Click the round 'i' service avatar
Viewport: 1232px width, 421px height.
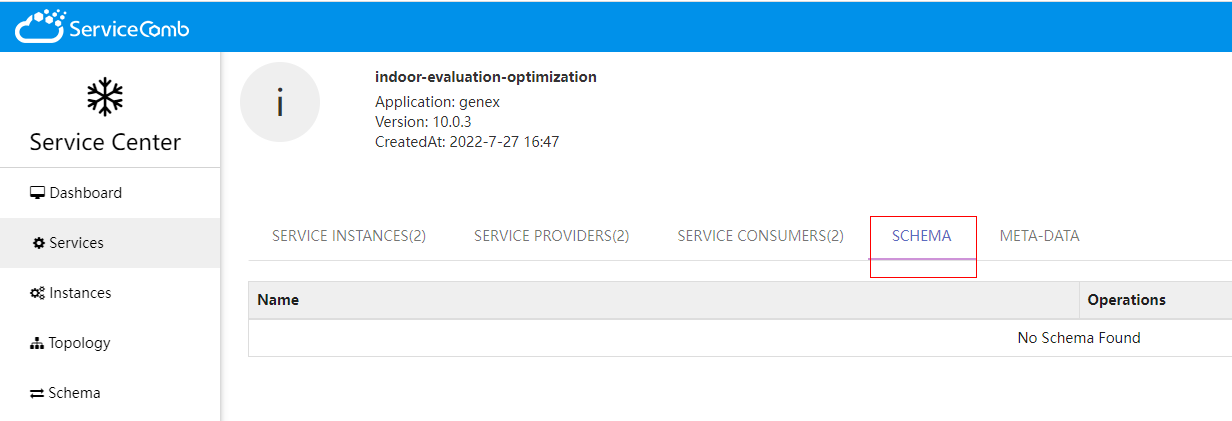(x=280, y=102)
